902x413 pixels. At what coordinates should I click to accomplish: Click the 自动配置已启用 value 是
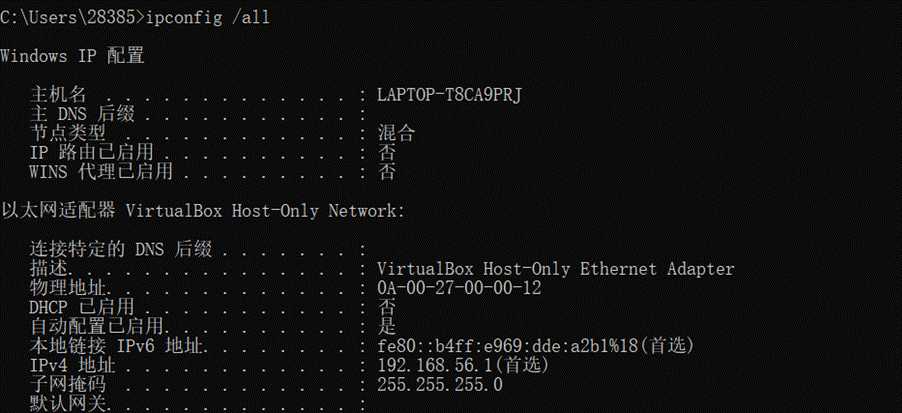[x=387, y=326]
